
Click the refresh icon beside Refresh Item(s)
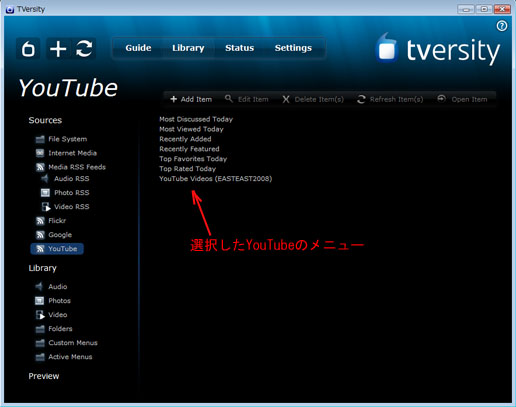click(x=361, y=99)
